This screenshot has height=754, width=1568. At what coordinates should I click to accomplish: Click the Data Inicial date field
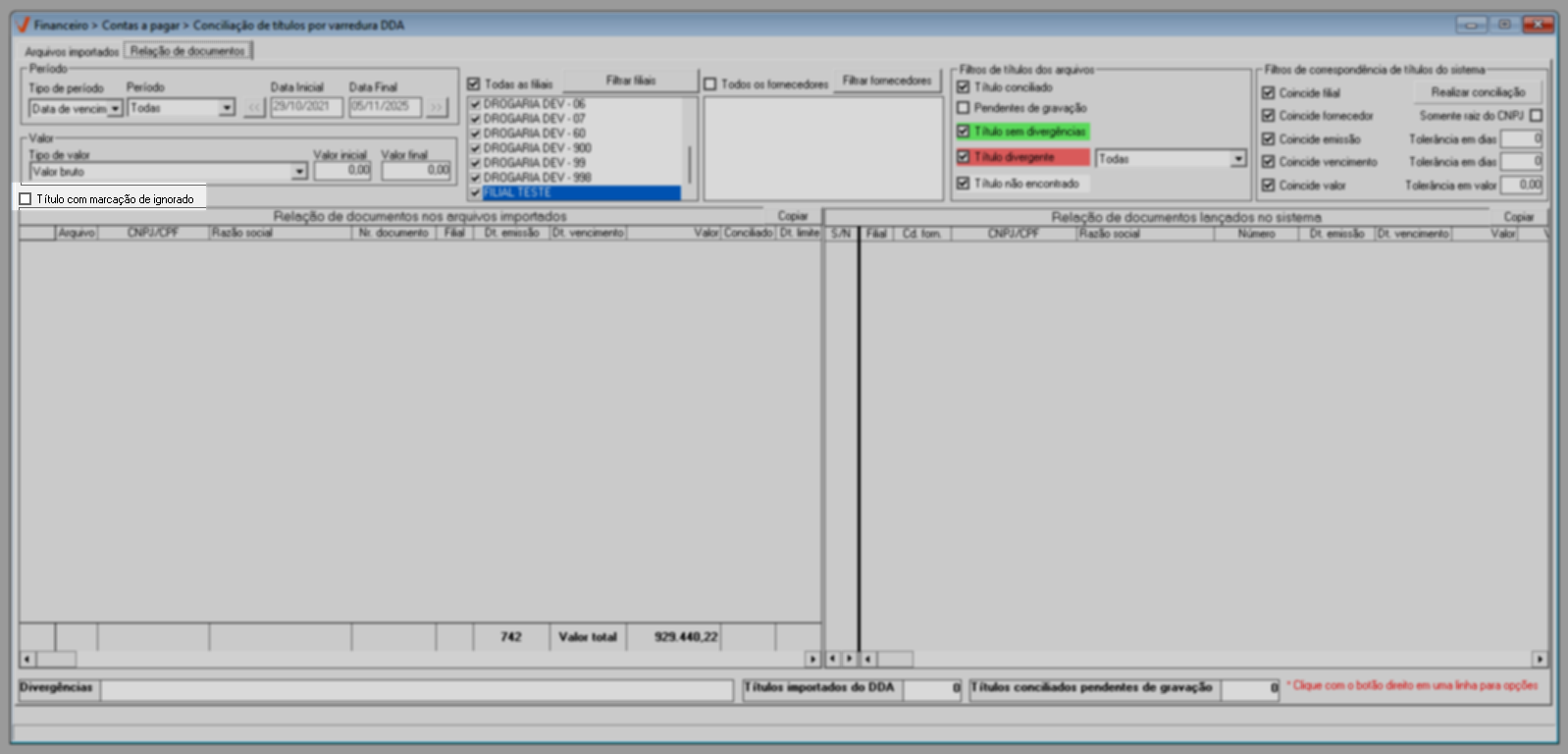point(306,107)
